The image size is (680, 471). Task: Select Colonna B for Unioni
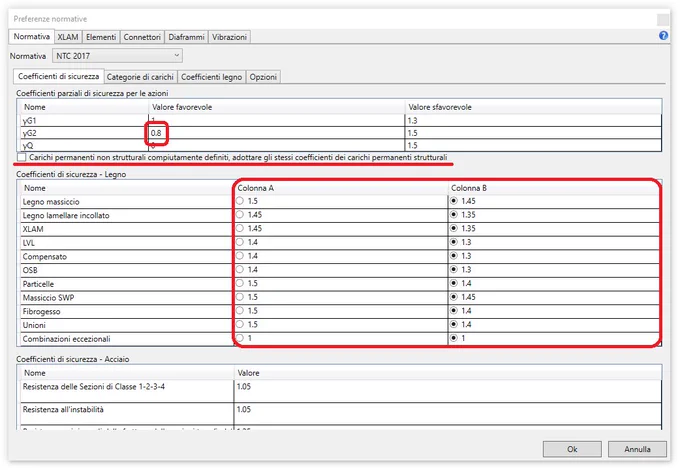[x=454, y=324]
